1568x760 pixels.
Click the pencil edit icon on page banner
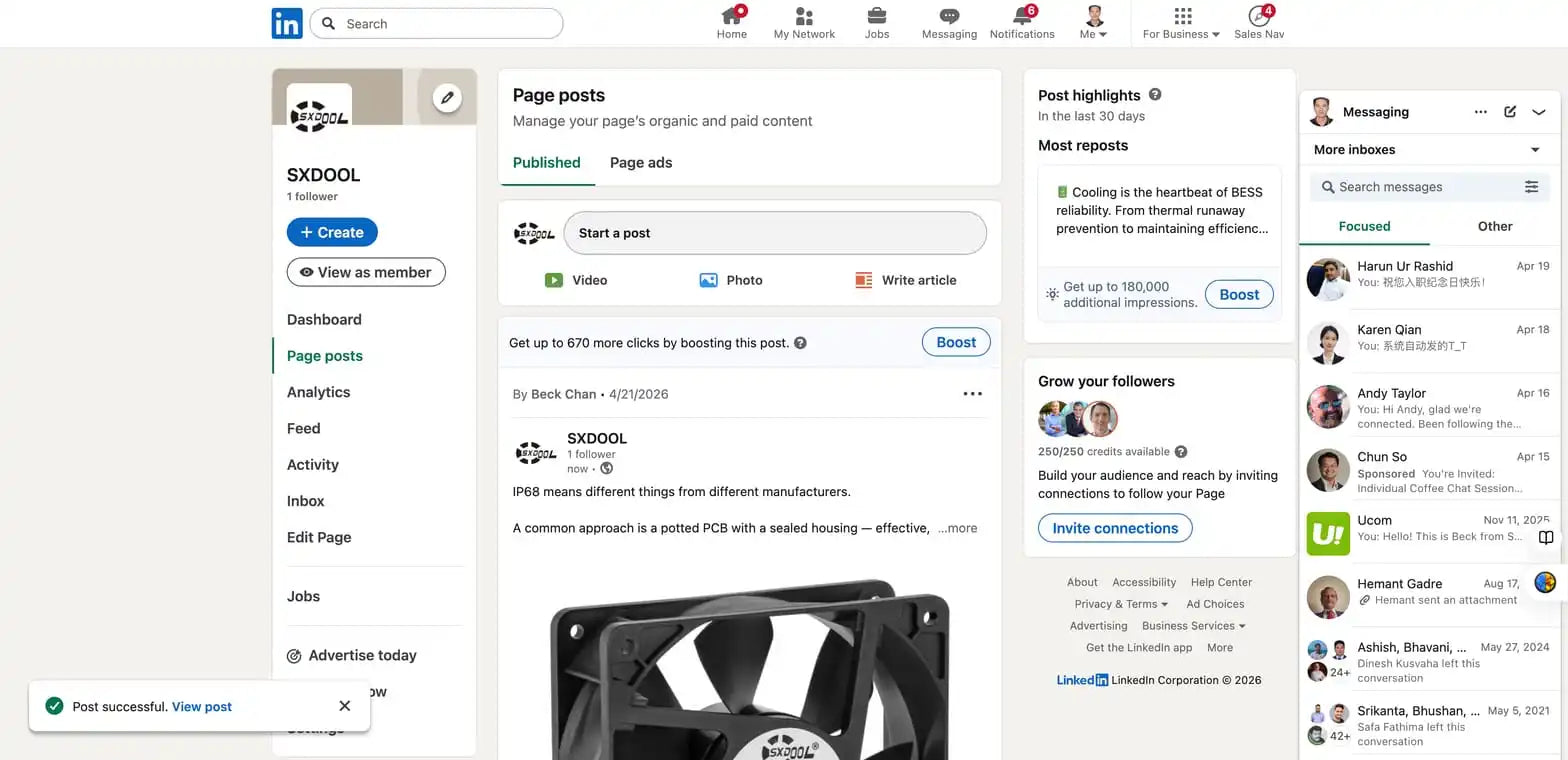(447, 98)
